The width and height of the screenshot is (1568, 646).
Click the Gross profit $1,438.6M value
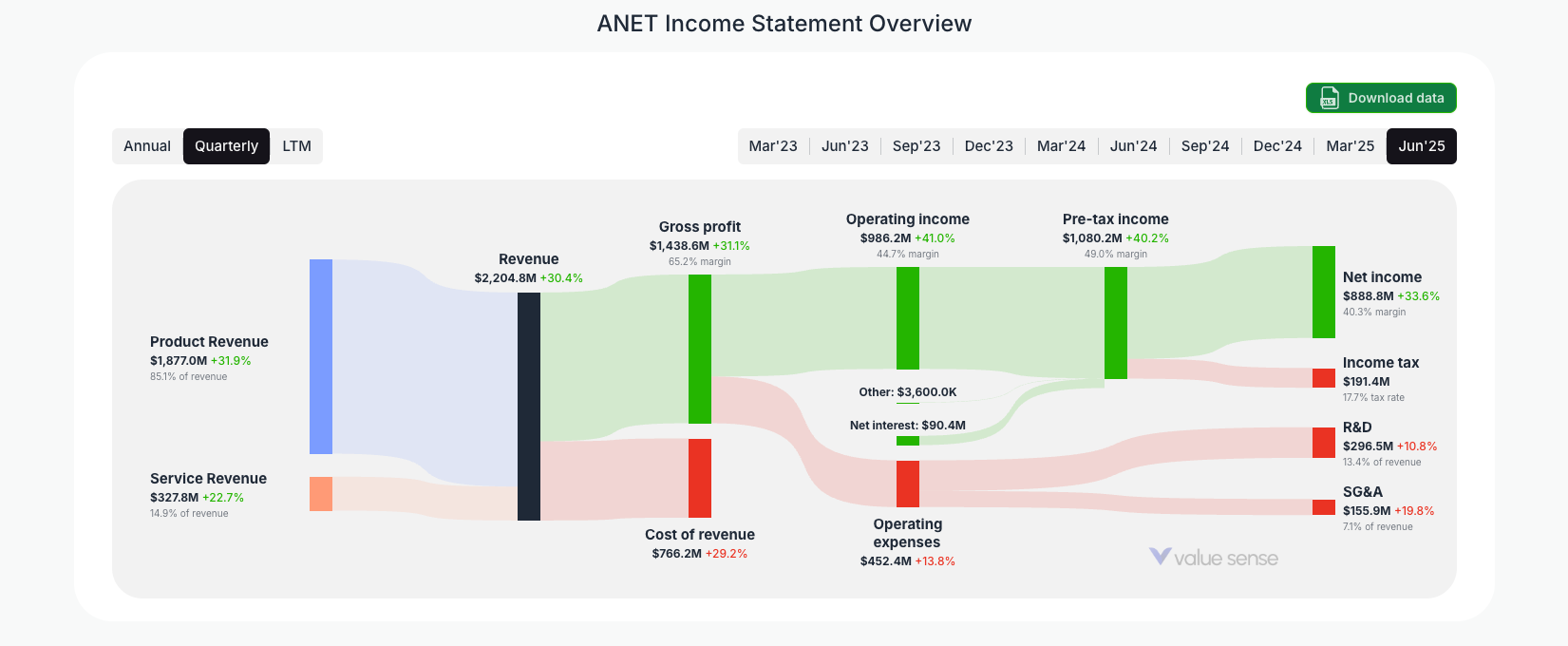(x=679, y=246)
